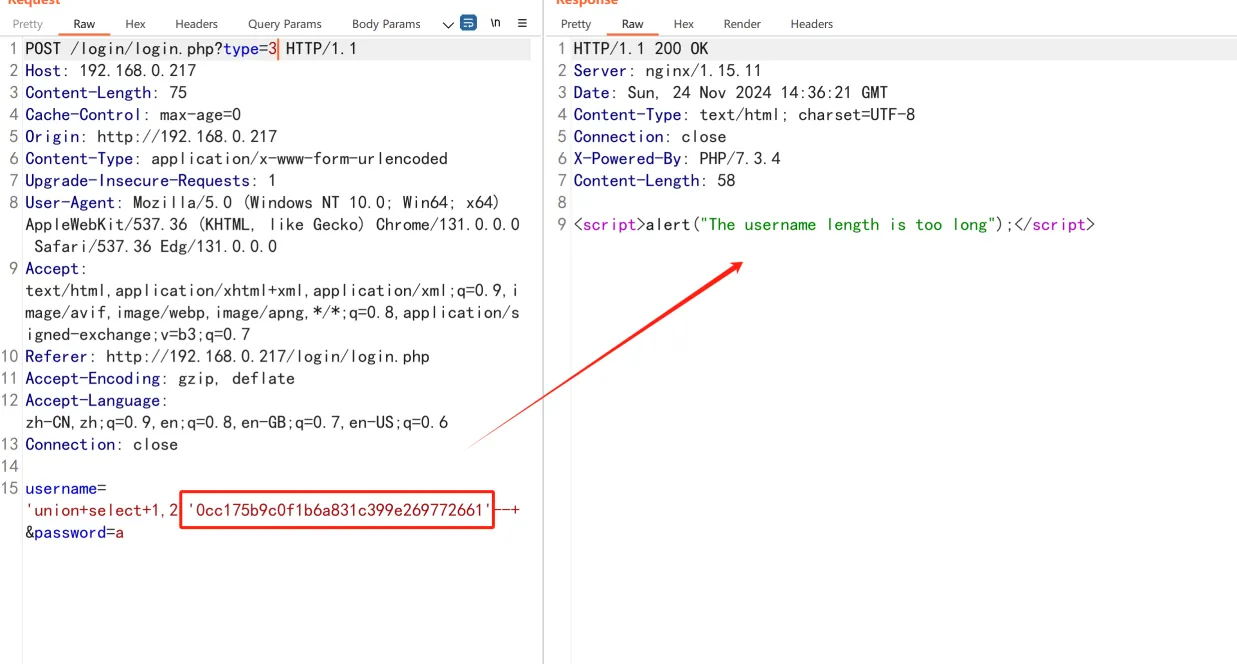Click the User-Agent header line

point(272,225)
